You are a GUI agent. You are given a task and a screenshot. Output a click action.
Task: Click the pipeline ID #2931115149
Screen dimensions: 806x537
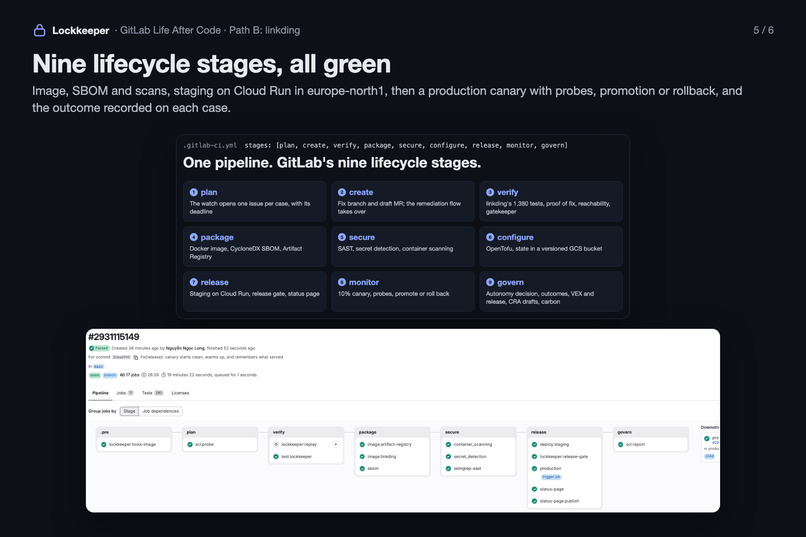(114, 337)
